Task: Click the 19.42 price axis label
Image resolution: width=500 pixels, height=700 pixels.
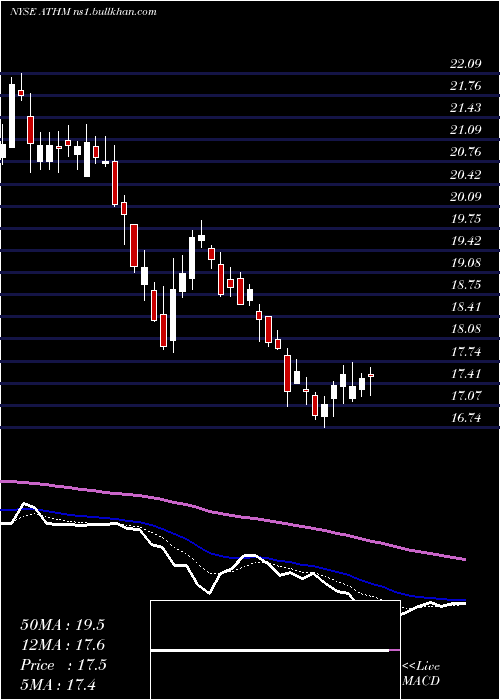Action: tap(466, 241)
